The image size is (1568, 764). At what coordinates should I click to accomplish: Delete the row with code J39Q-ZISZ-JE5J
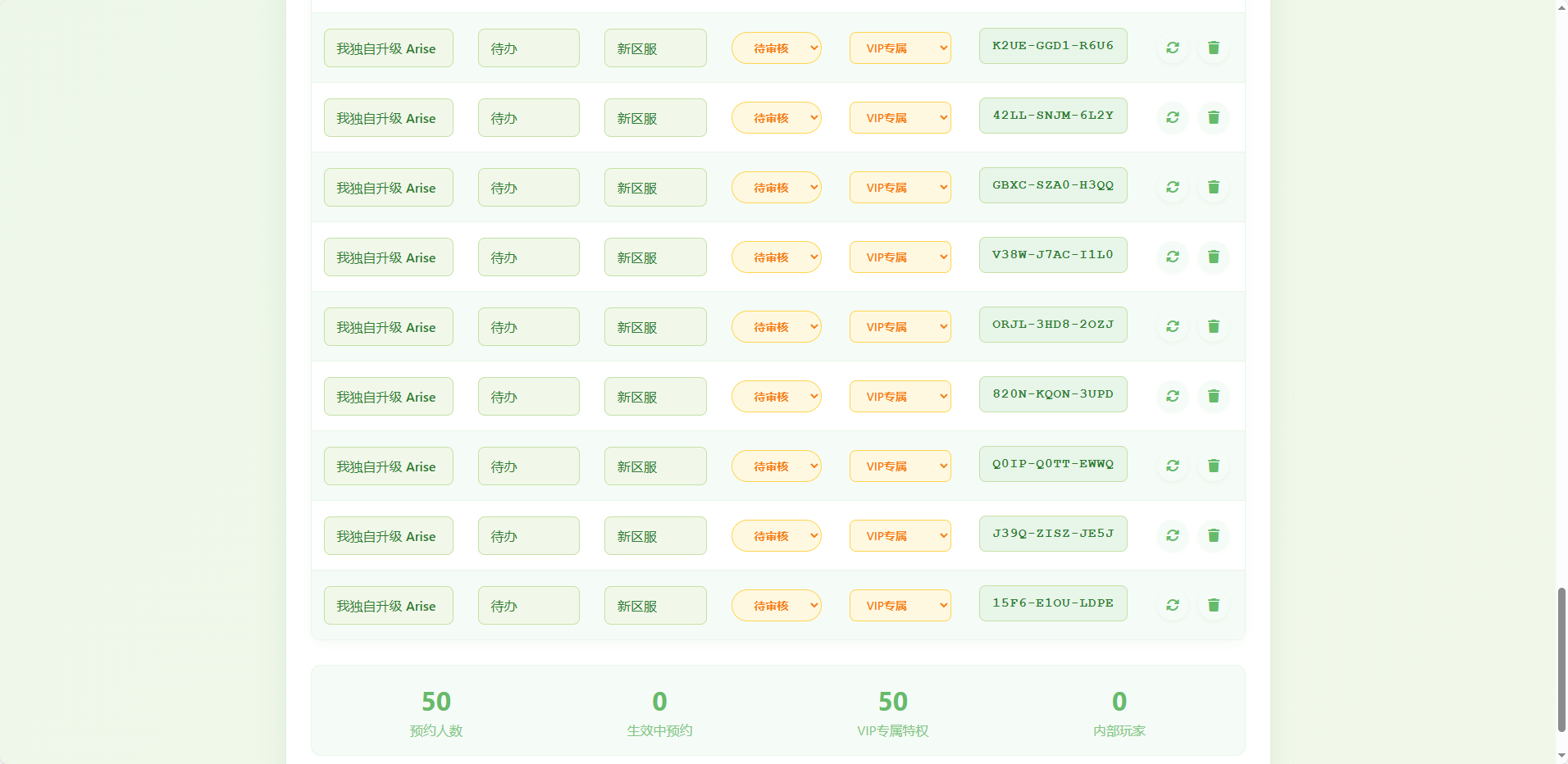[1214, 535]
